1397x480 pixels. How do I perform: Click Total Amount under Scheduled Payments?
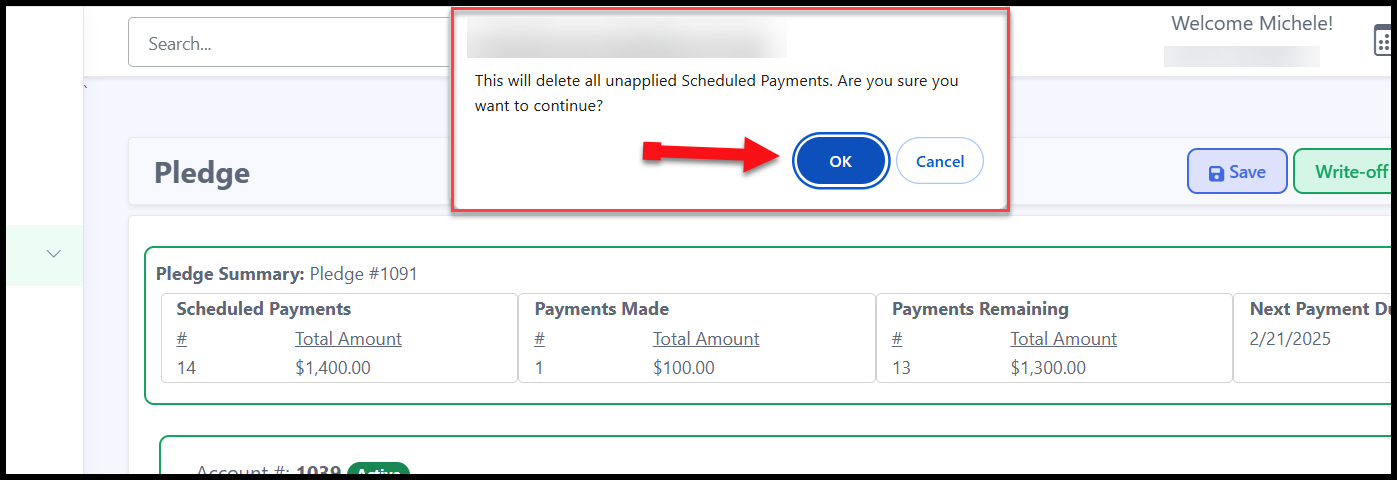348,339
